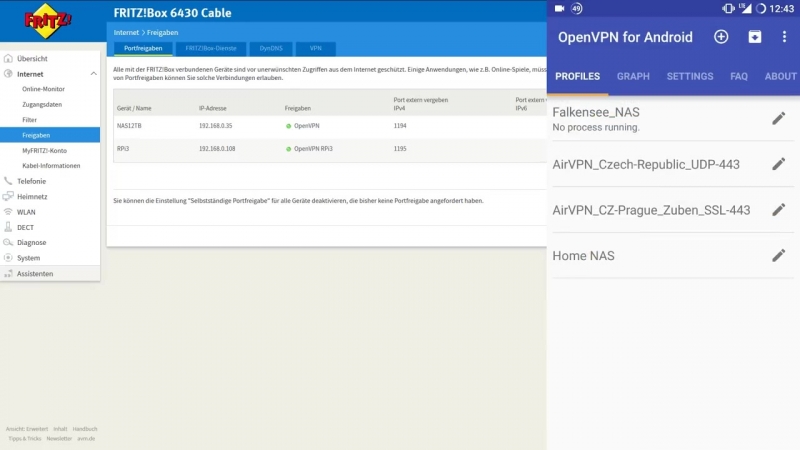Click green status dot for OpenVPN RPi3
The image size is (800, 450).
(288, 149)
